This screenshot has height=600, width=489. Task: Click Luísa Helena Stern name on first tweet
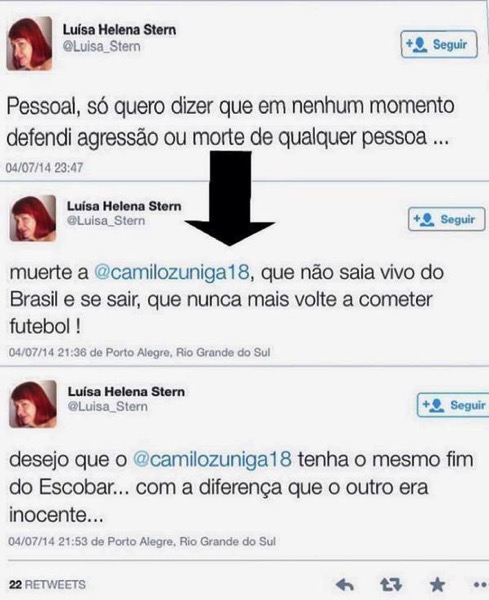(x=119, y=30)
